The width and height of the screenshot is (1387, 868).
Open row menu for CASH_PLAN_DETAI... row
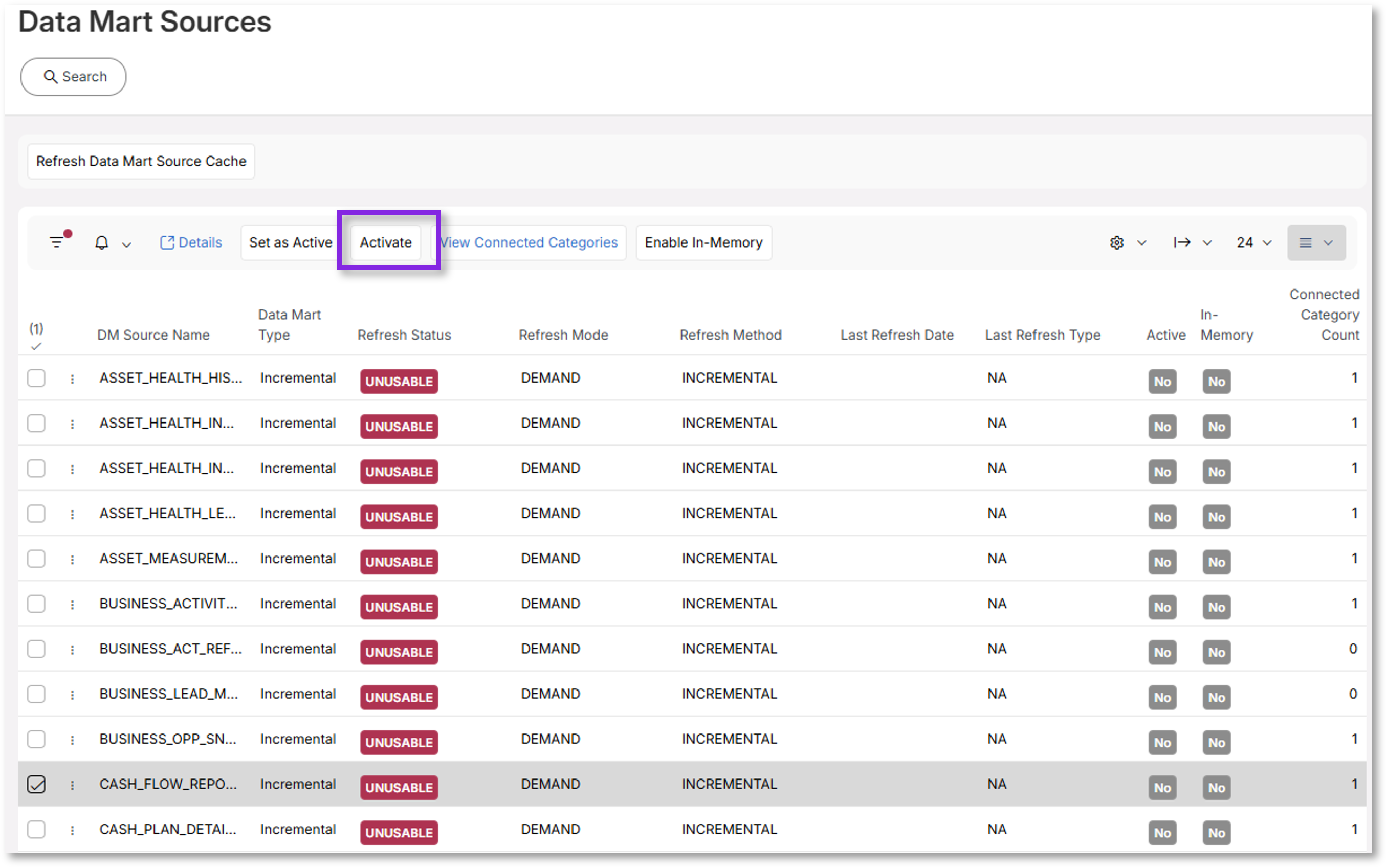pos(72,830)
